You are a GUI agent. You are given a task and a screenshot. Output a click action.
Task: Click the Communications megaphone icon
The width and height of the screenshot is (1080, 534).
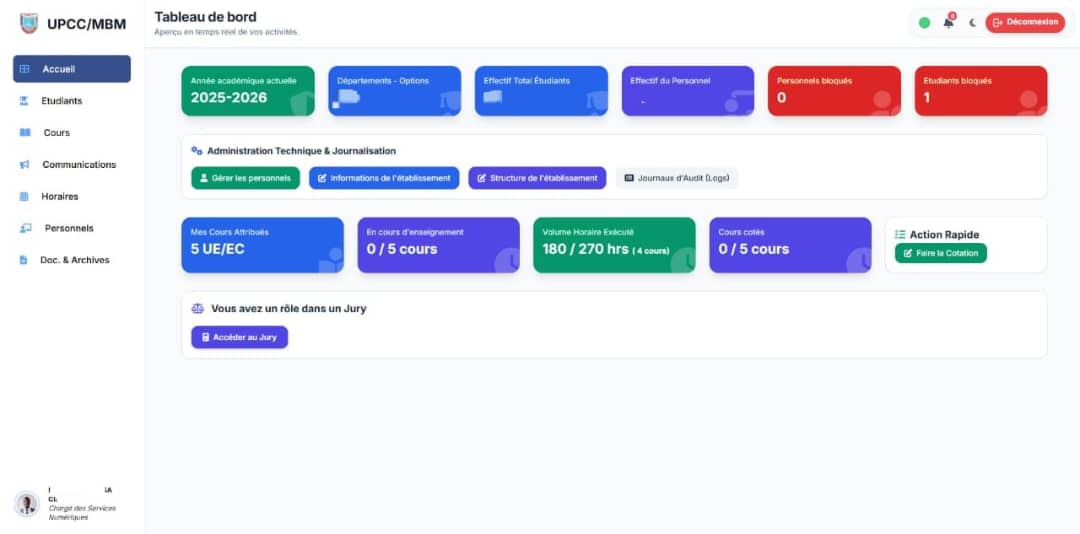25,165
